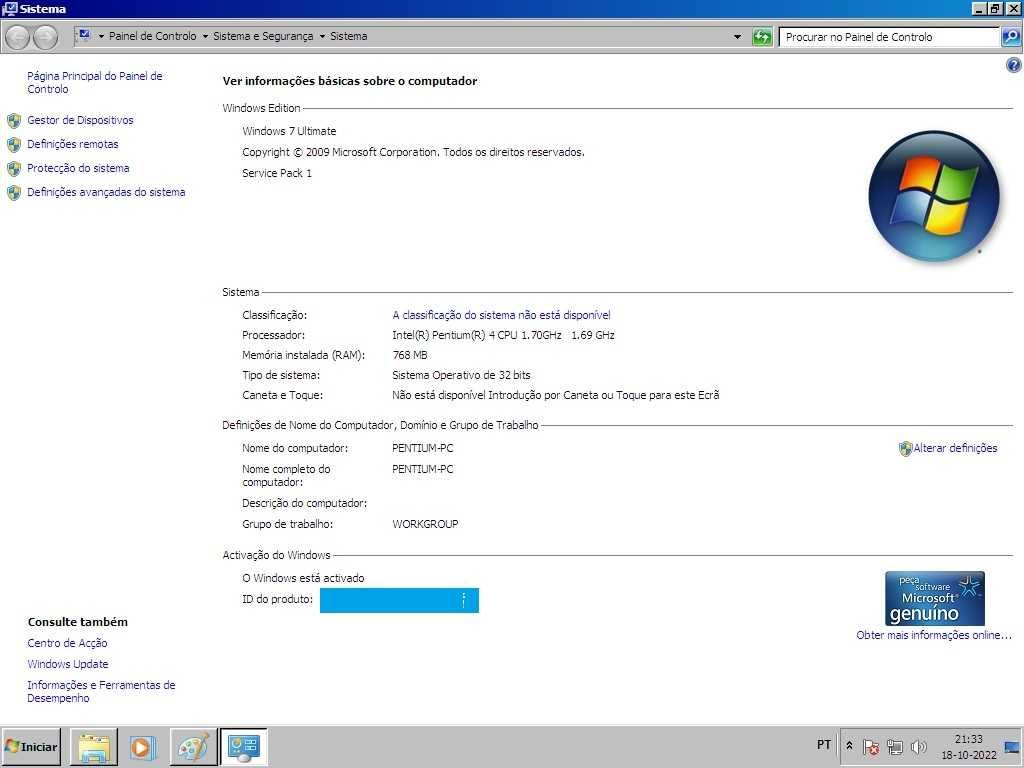The height and width of the screenshot is (768, 1024).
Task: Click the Control Panel address bar icon
Action: [84, 35]
